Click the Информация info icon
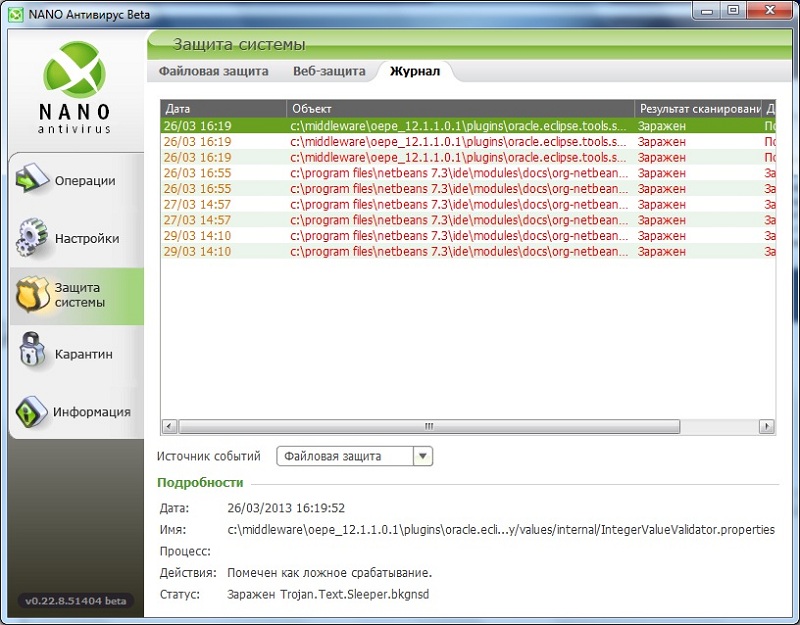The image size is (800, 625). point(32,411)
